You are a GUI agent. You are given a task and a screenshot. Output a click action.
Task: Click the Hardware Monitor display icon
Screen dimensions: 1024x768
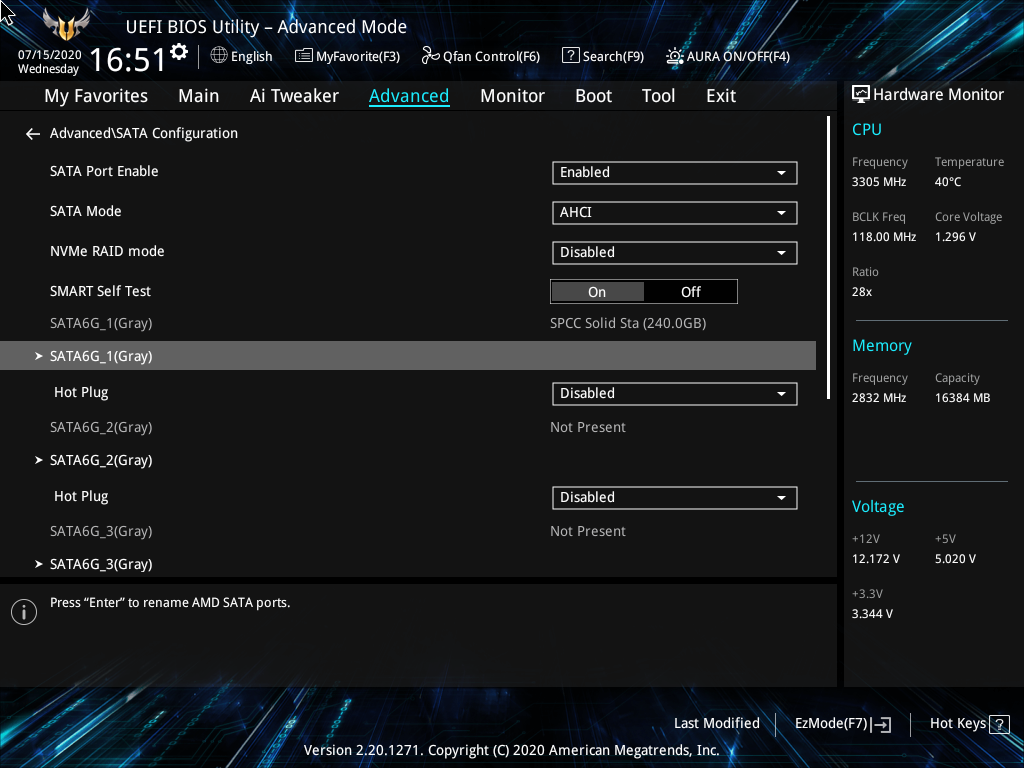(x=861, y=95)
